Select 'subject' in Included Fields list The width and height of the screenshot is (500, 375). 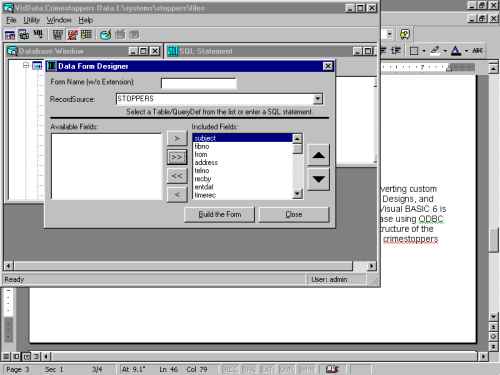click(x=242, y=138)
